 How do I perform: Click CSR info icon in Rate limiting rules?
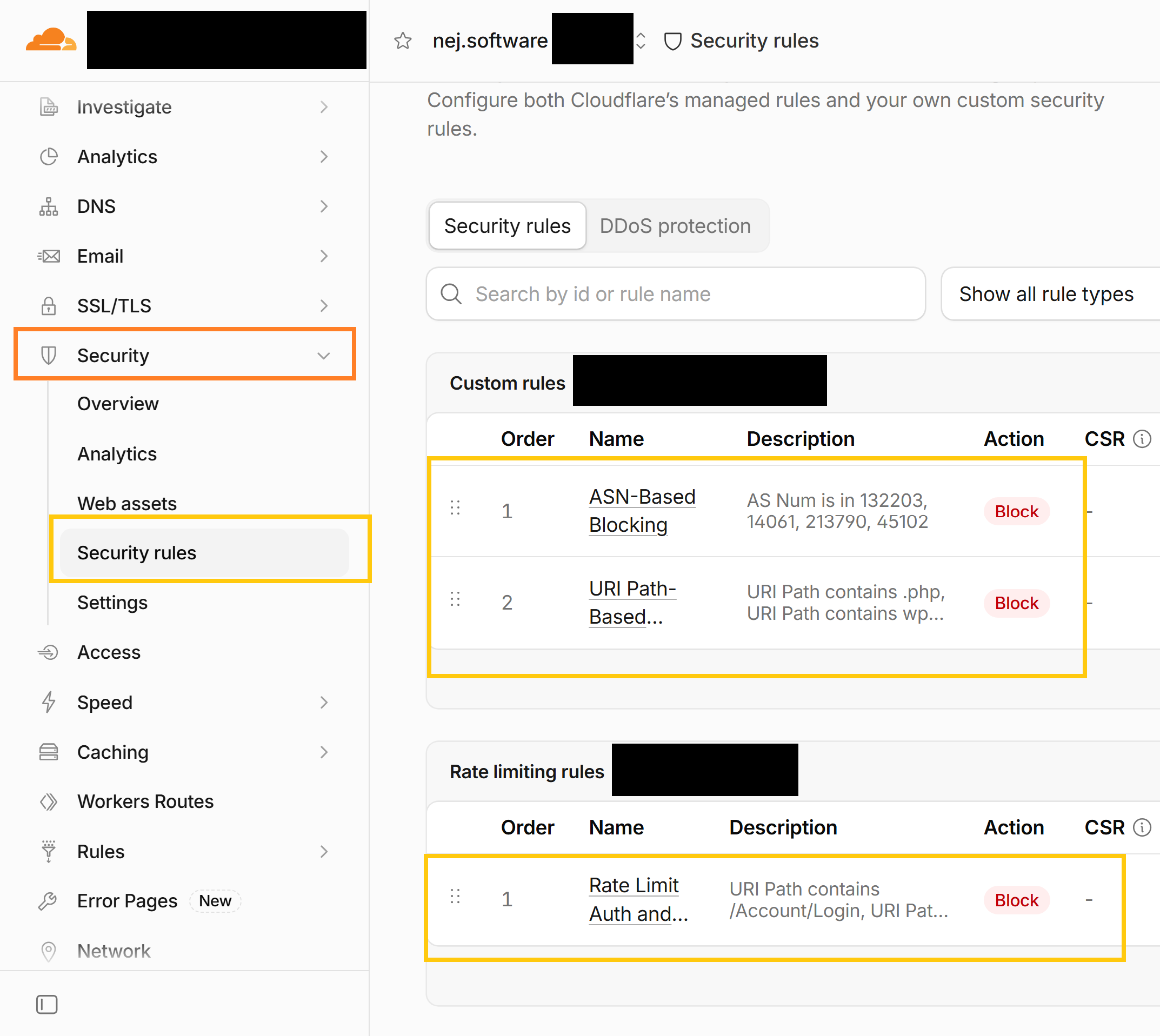click(x=1142, y=827)
